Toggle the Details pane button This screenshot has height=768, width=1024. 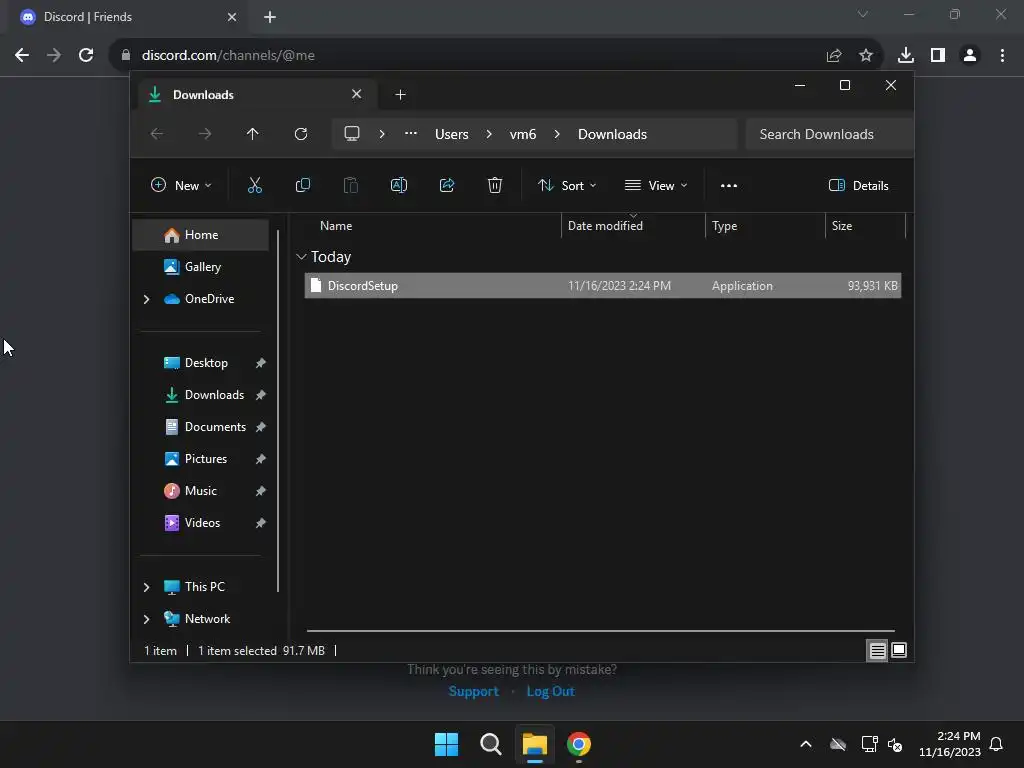(858, 185)
